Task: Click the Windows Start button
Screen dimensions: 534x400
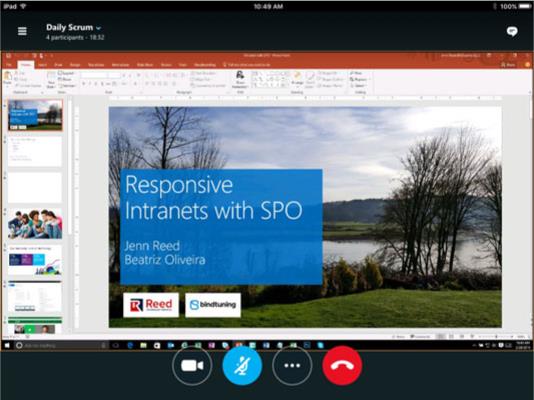Action: [7, 346]
